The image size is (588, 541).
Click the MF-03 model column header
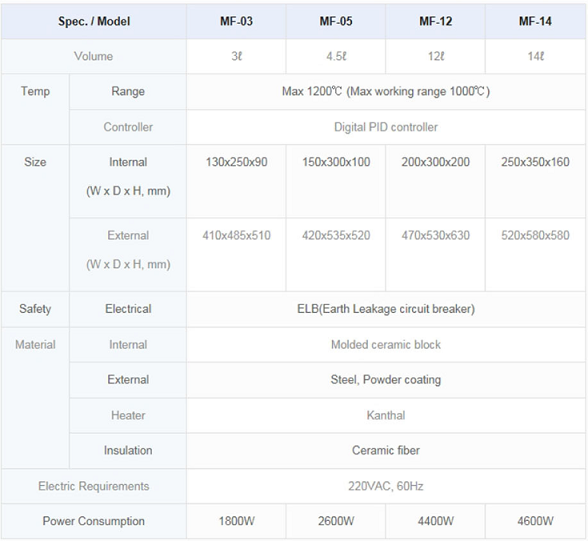tap(236, 21)
